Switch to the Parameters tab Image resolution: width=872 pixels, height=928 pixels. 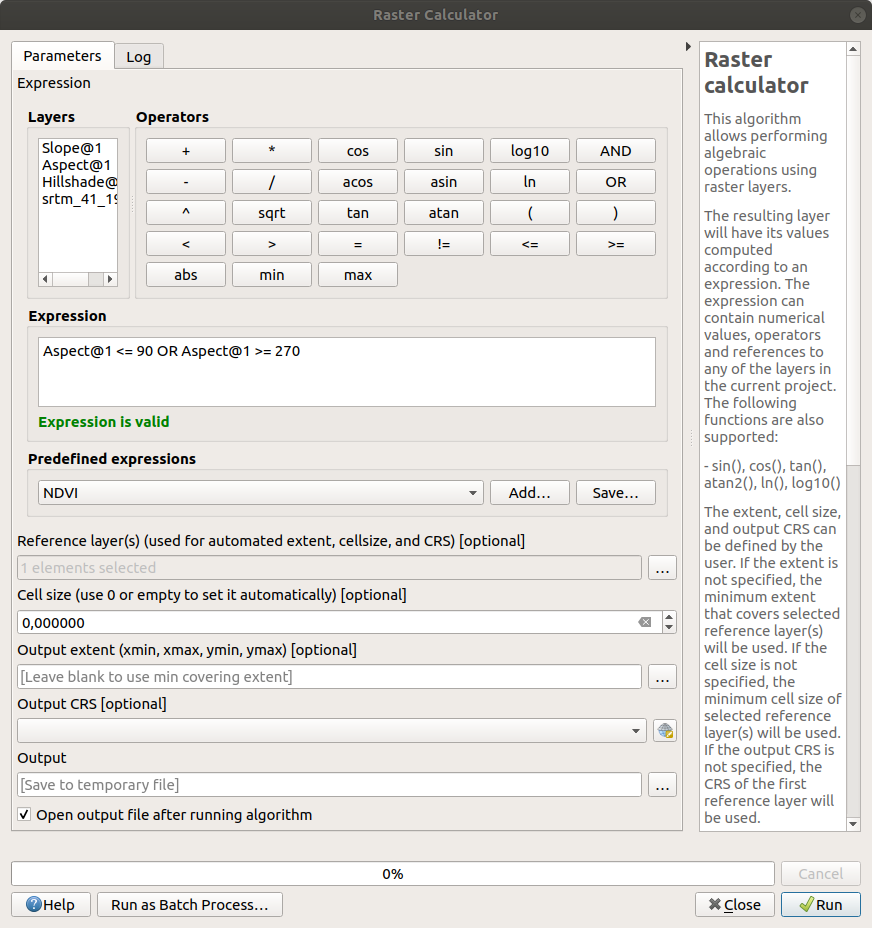(62, 56)
